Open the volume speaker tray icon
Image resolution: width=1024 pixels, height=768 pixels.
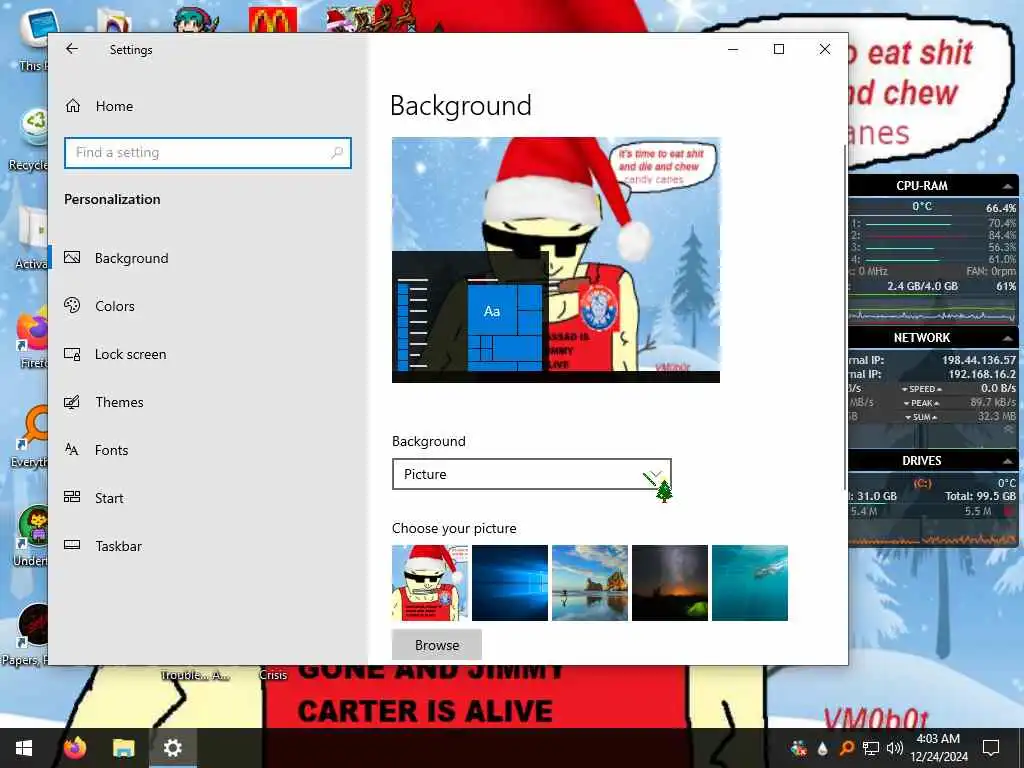tap(894, 748)
